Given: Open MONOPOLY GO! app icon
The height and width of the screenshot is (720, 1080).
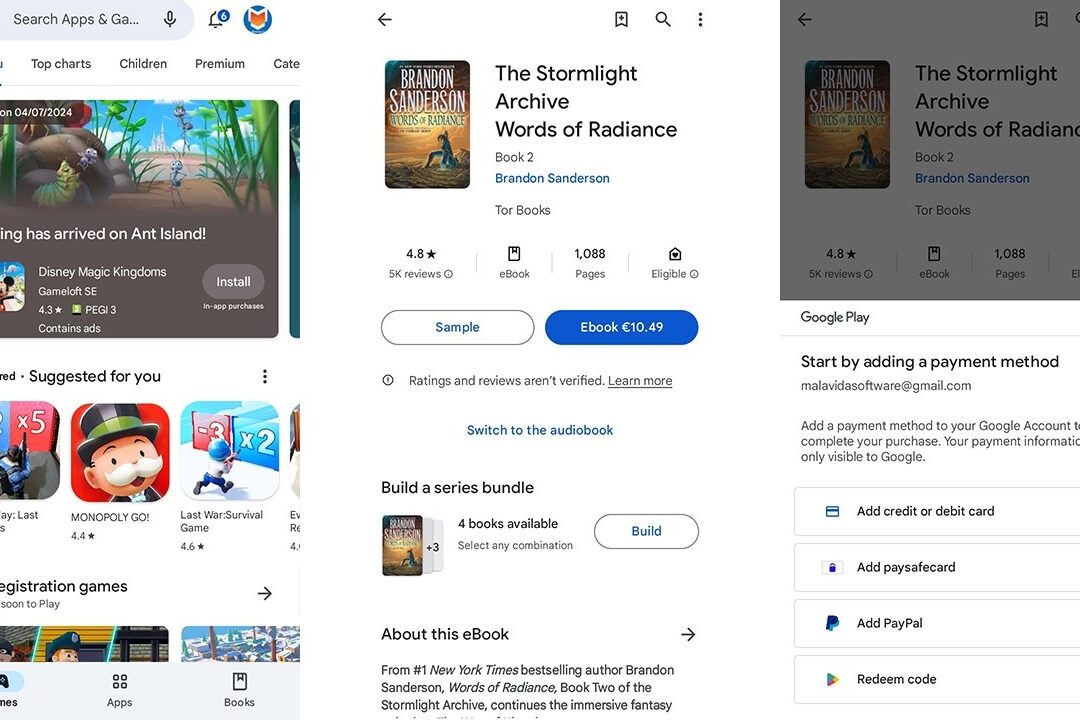Looking at the screenshot, I should pos(120,452).
